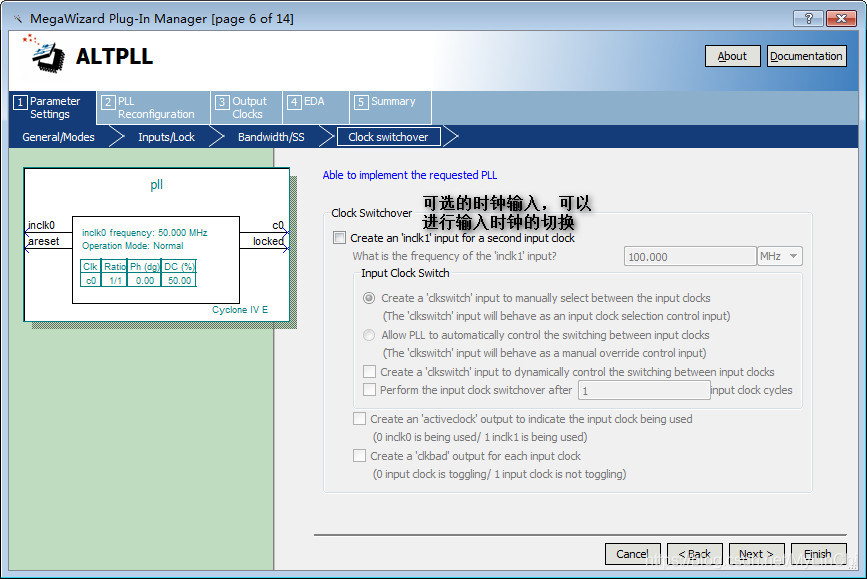867x579 pixels.
Task: Click the c0 output port label
Action: pos(278,225)
